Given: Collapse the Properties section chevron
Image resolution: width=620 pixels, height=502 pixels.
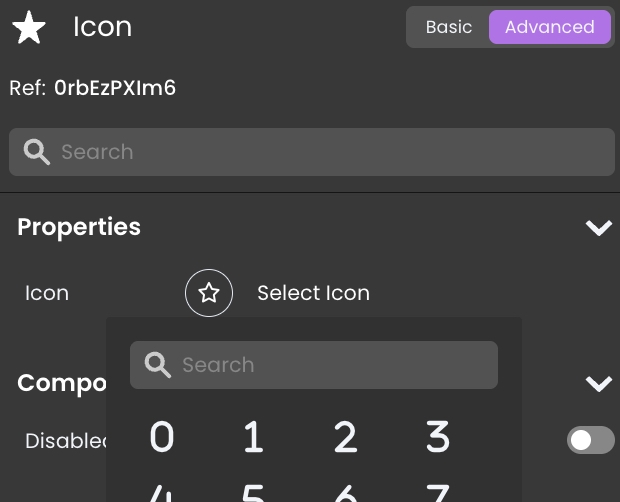Looking at the screenshot, I should tap(598, 228).
